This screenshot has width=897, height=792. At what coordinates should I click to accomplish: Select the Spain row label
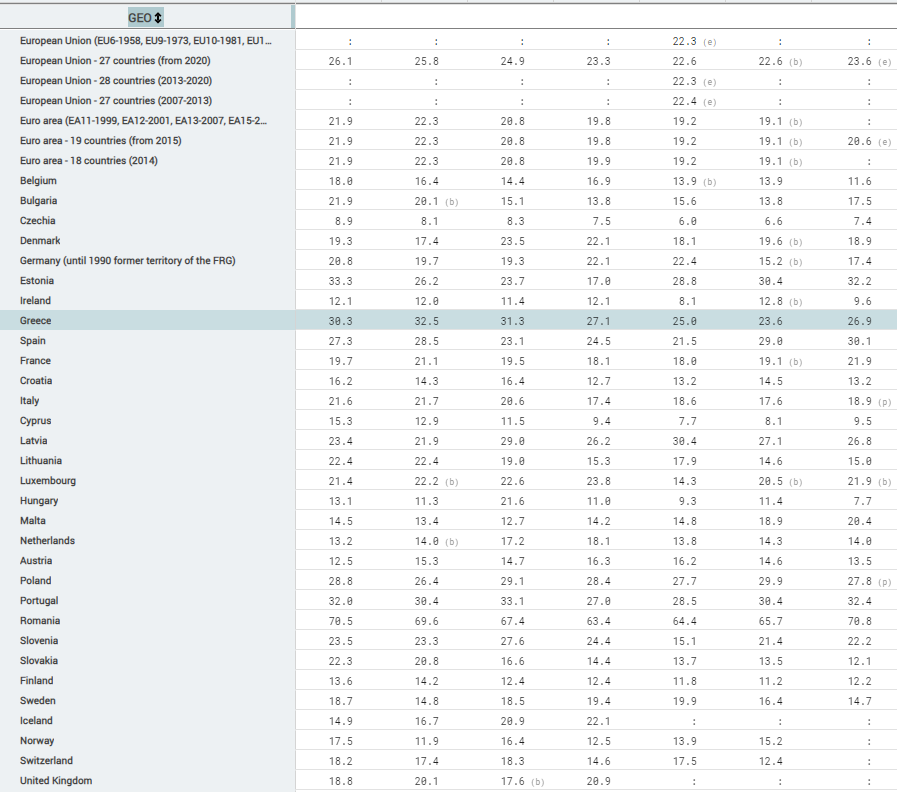(x=33, y=341)
